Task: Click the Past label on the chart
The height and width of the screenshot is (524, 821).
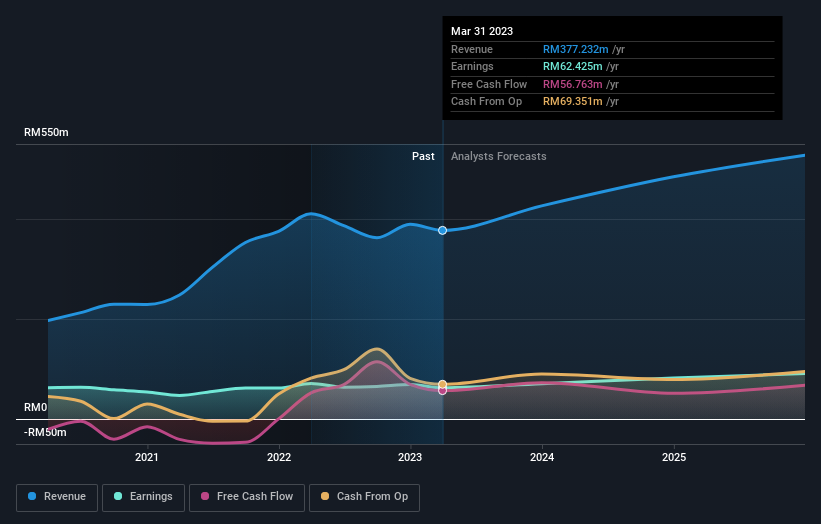Action: coord(423,157)
